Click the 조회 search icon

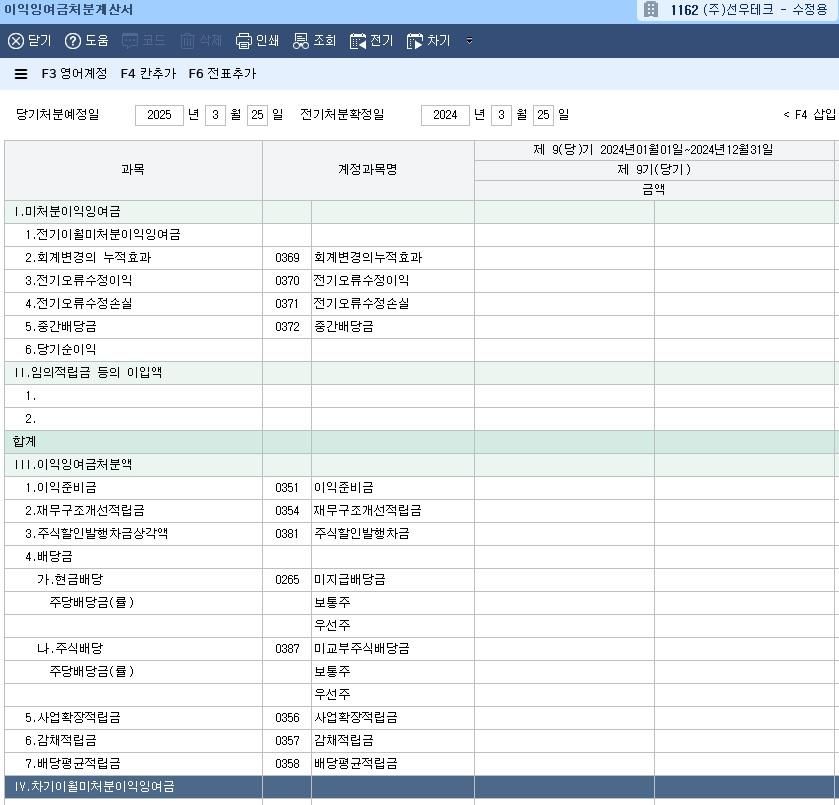click(301, 41)
